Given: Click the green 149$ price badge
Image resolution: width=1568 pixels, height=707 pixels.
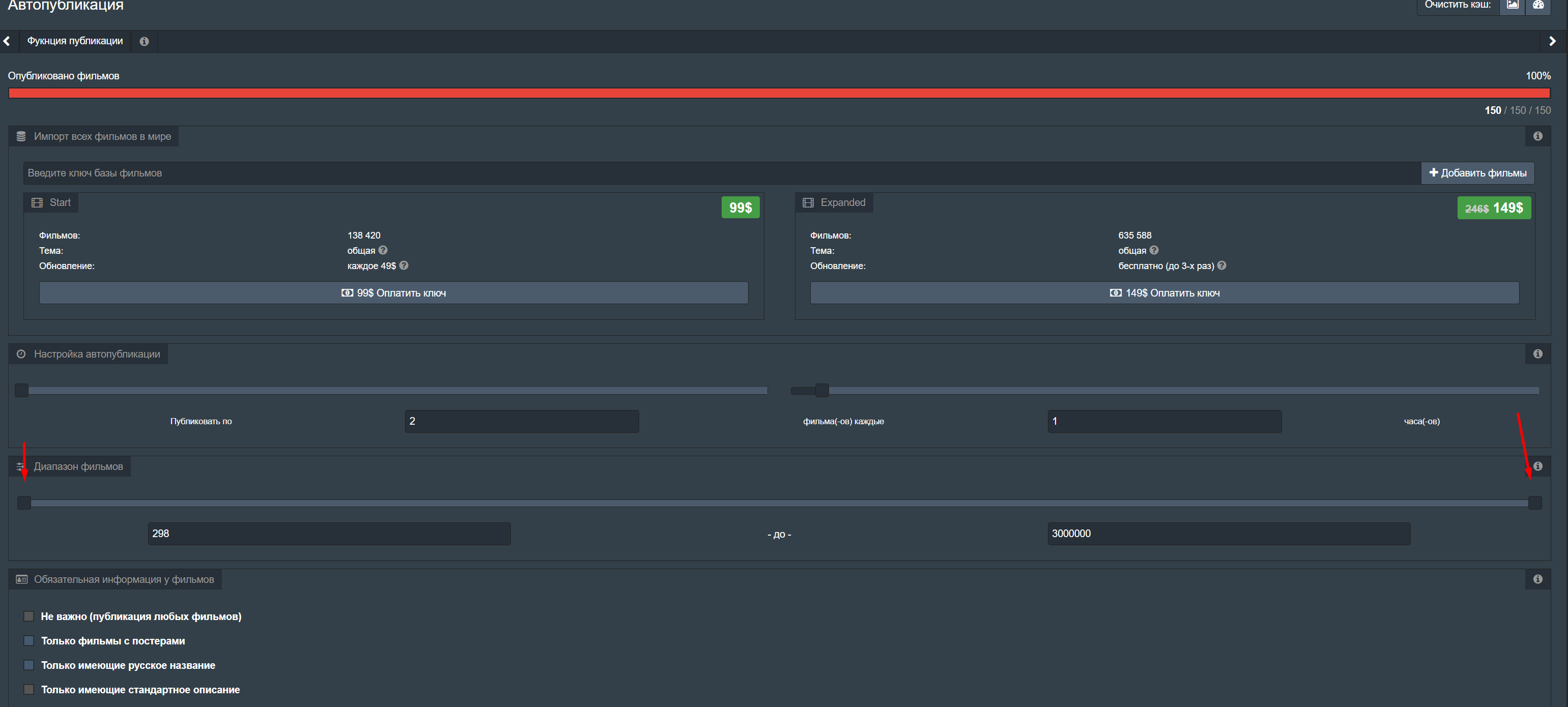Looking at the screenshot, I should pyautogui.click(x=1494, y=208).
